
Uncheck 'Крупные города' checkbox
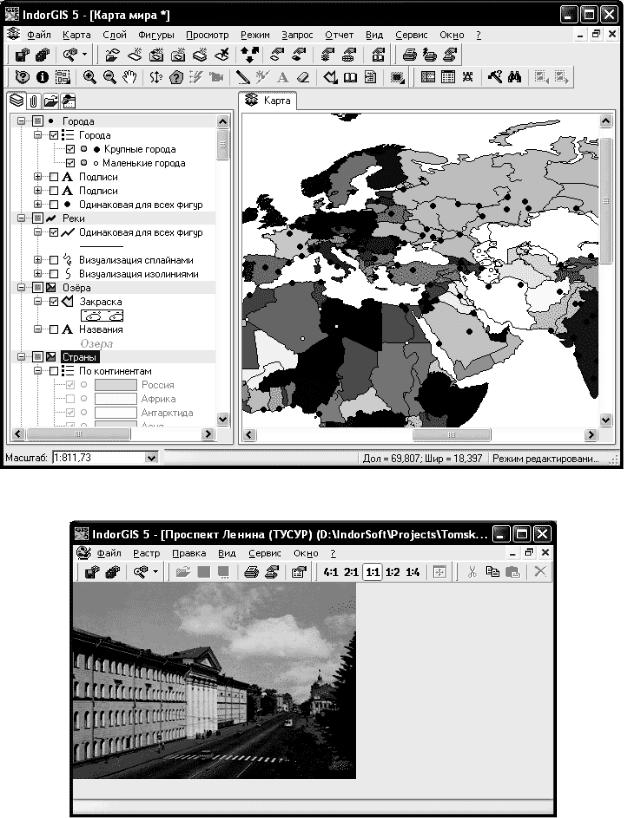click(70, 149)
